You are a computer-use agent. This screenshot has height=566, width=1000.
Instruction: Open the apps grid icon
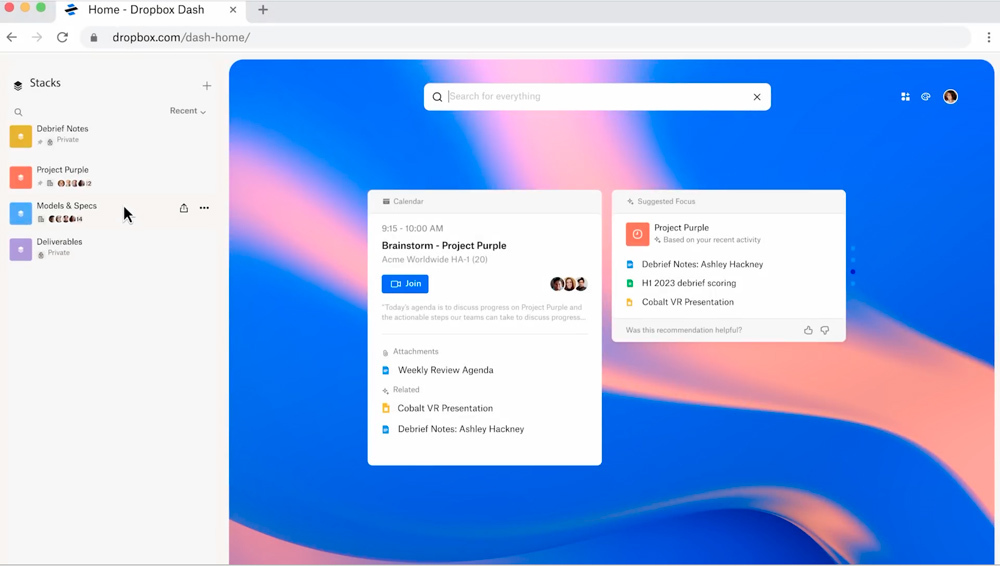[905, 97]
